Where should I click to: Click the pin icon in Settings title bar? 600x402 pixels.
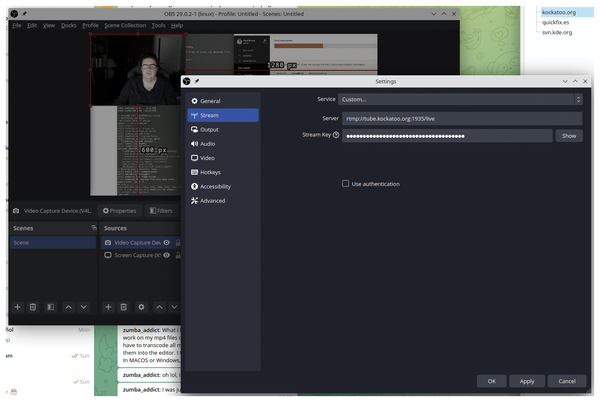point(198,81)
